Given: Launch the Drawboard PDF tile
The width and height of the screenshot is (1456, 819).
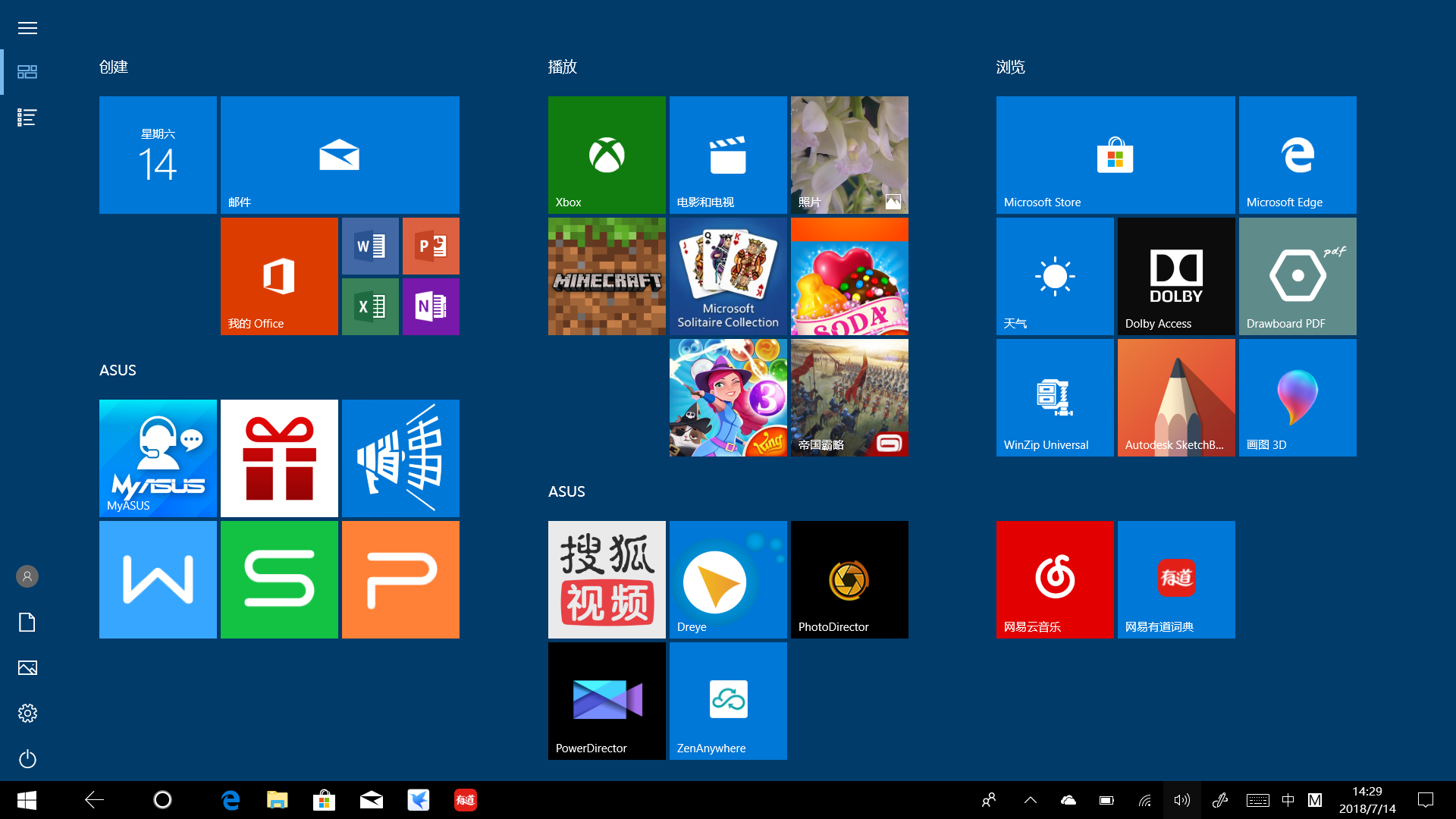Looking at the screenshot, I should [1298, 276].
